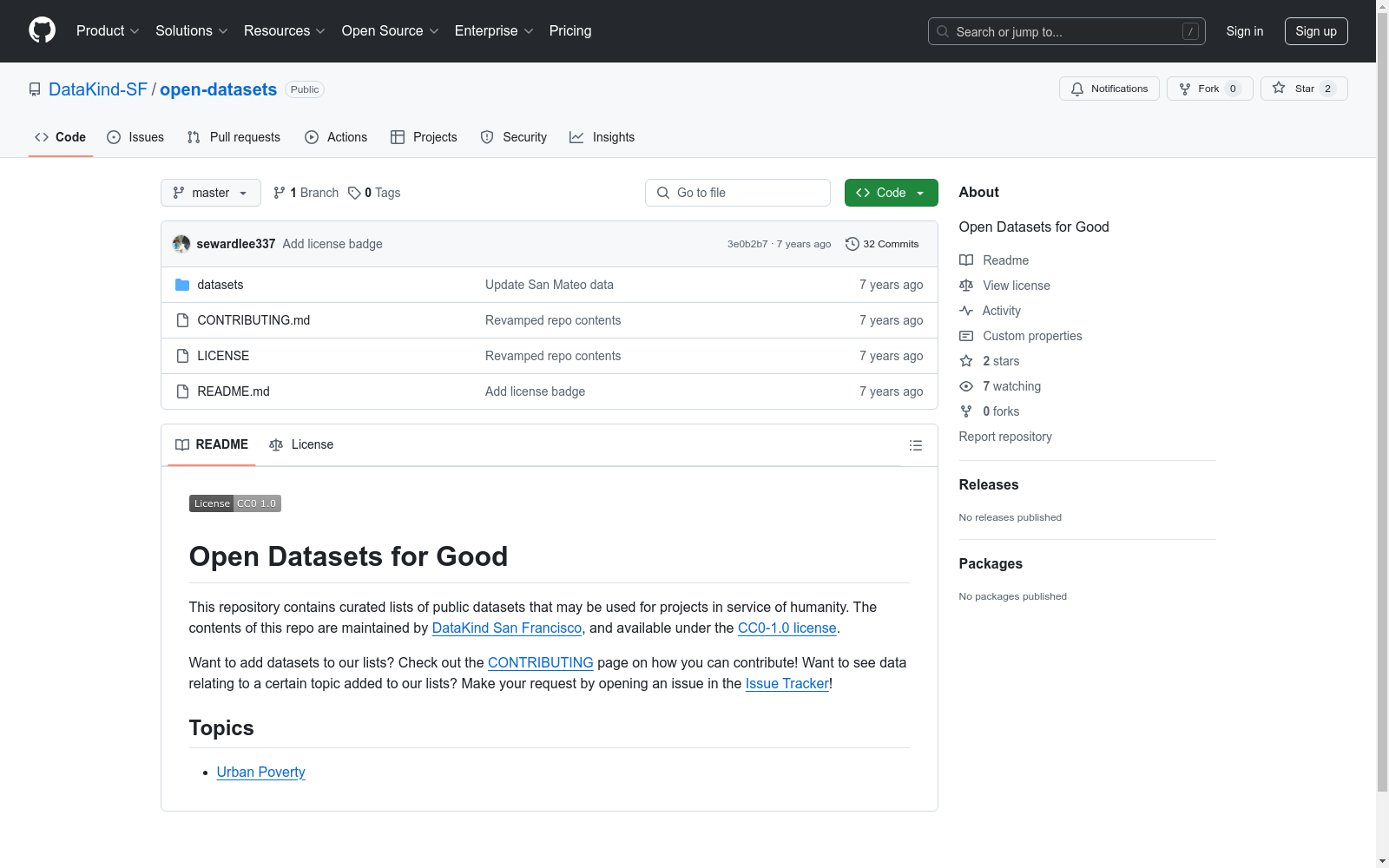Open the green Code dropdown button
Viewport: 1389px width, 868px height.
[x=891, y=193]
